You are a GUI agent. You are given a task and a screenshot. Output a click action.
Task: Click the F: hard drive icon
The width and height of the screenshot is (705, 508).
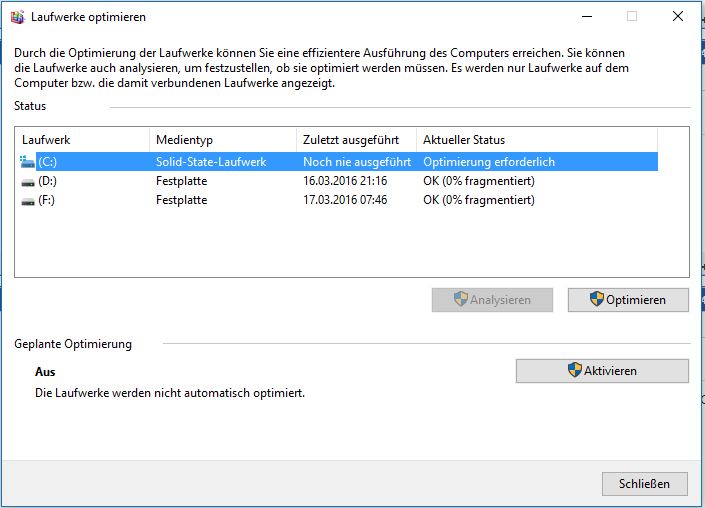click(28, 201)
